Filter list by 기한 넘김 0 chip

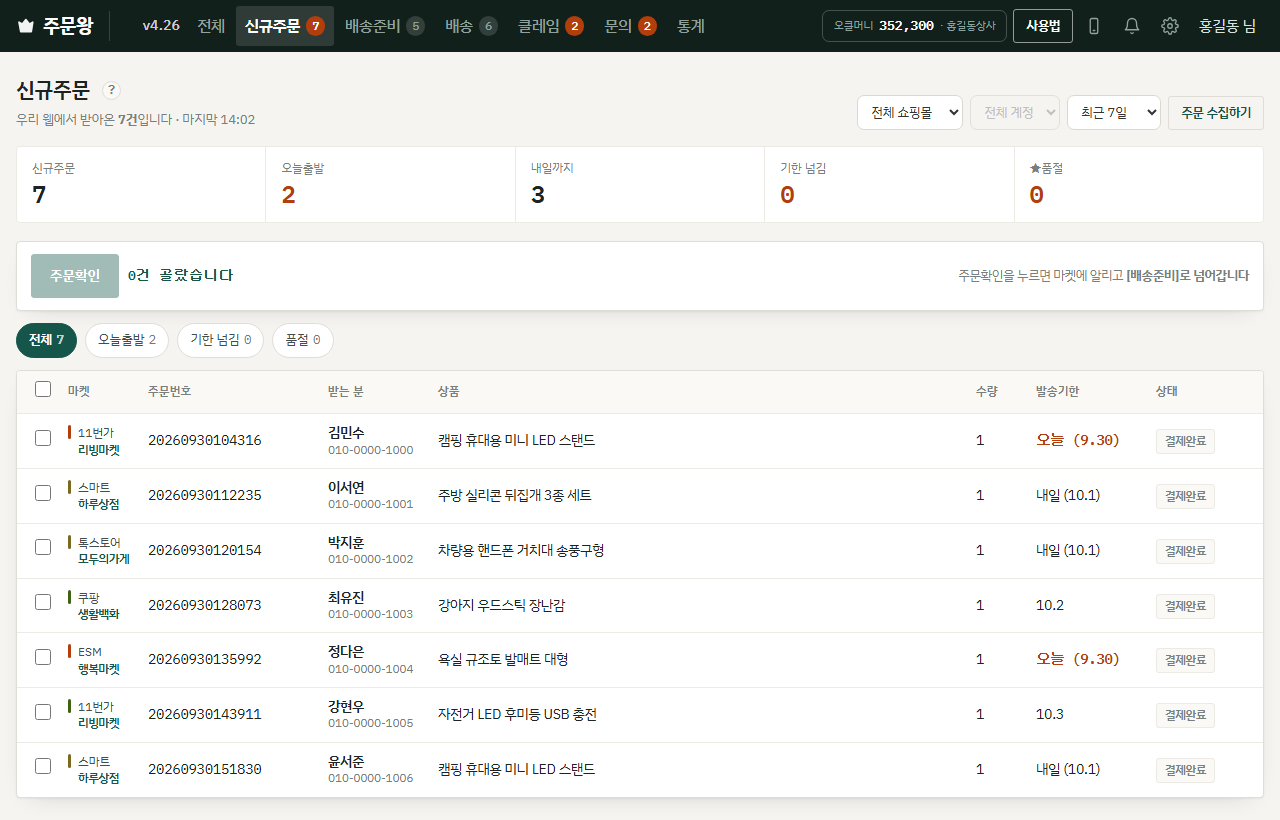point(220,340)
